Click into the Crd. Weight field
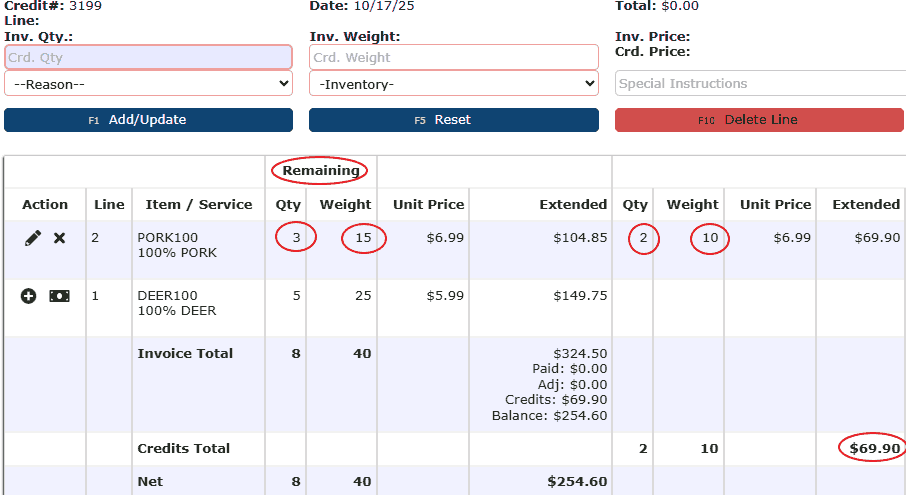Viewport: 906px width, 495px height. [453, 58]
